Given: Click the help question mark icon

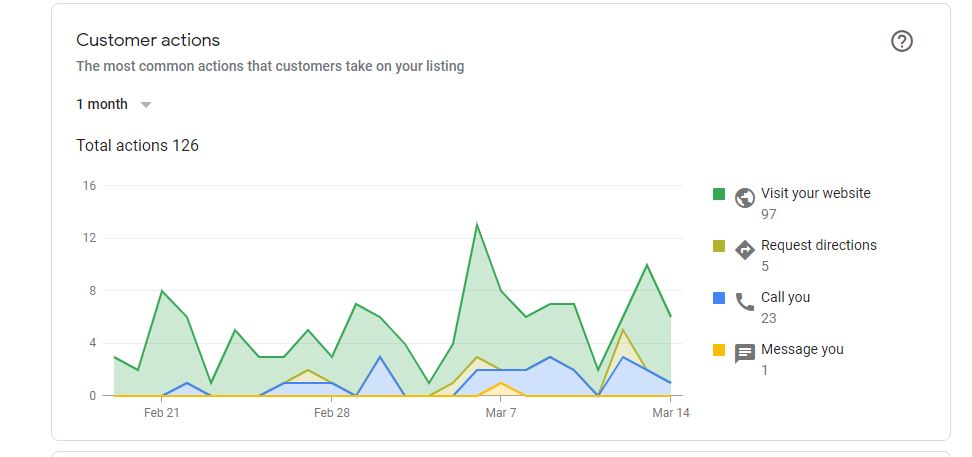Looking at the screenshot, I should click(902, 41).
